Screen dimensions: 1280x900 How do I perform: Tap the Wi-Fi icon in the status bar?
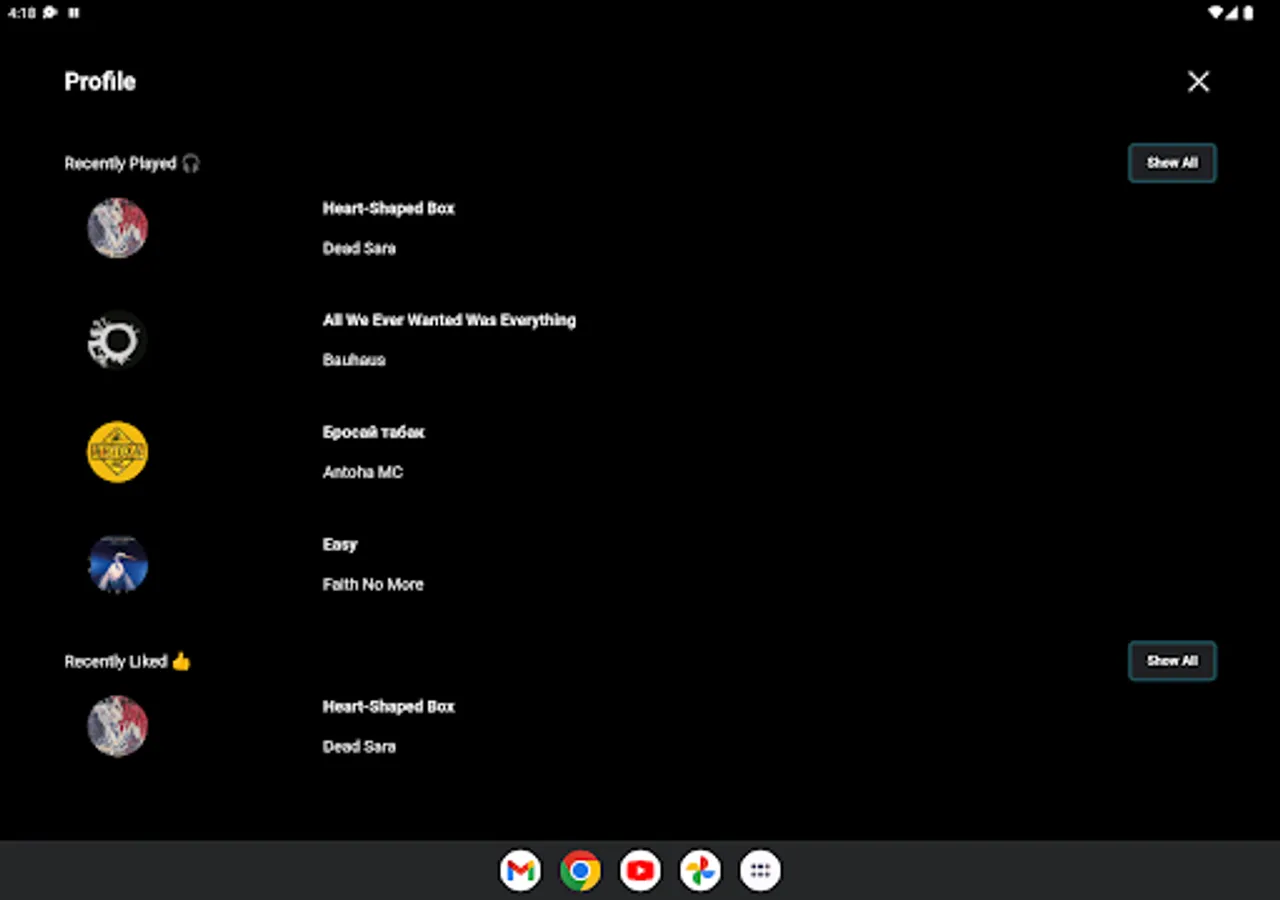coord(1216,13)
